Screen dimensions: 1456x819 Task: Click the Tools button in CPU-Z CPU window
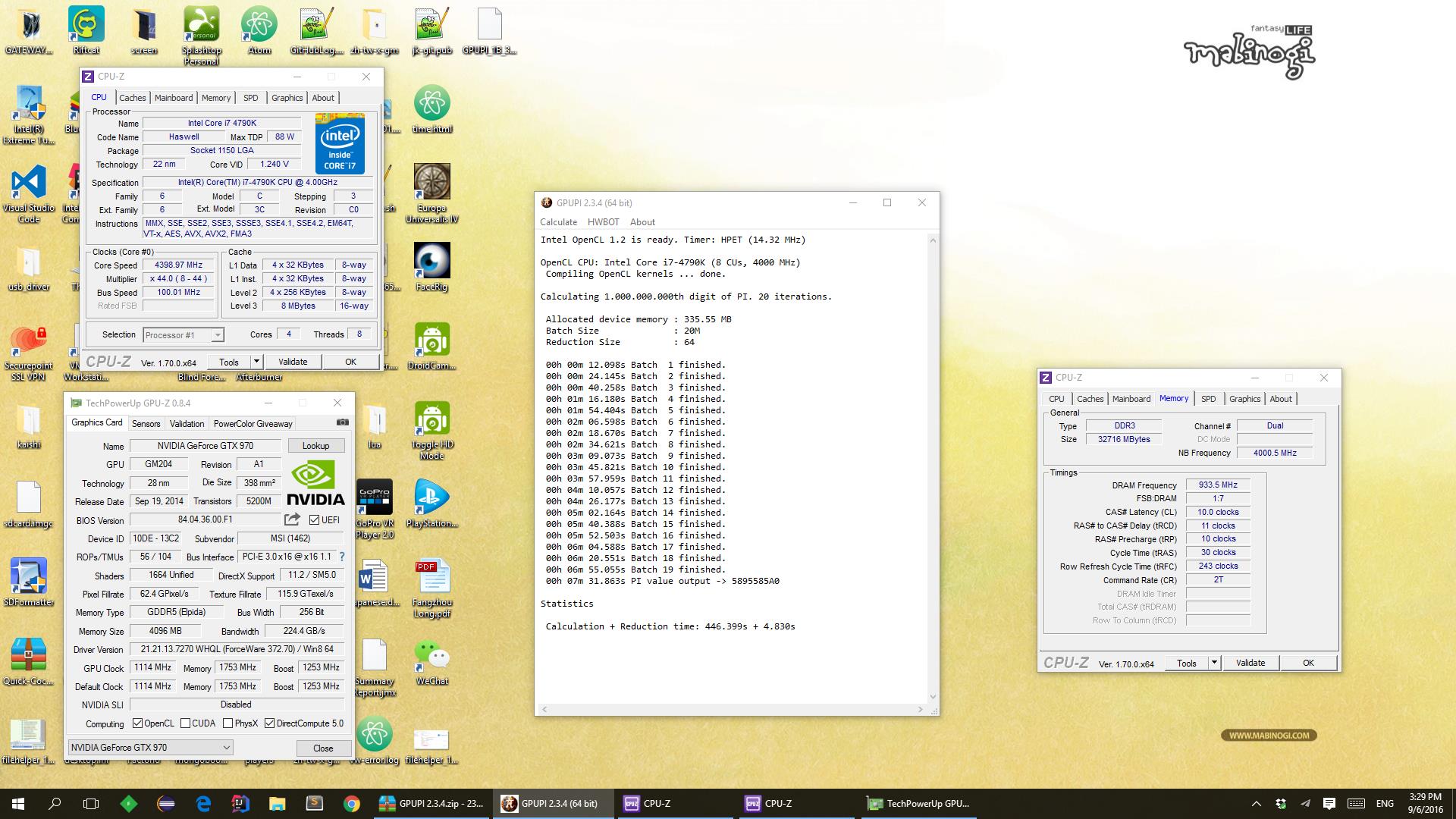(228, 362)
